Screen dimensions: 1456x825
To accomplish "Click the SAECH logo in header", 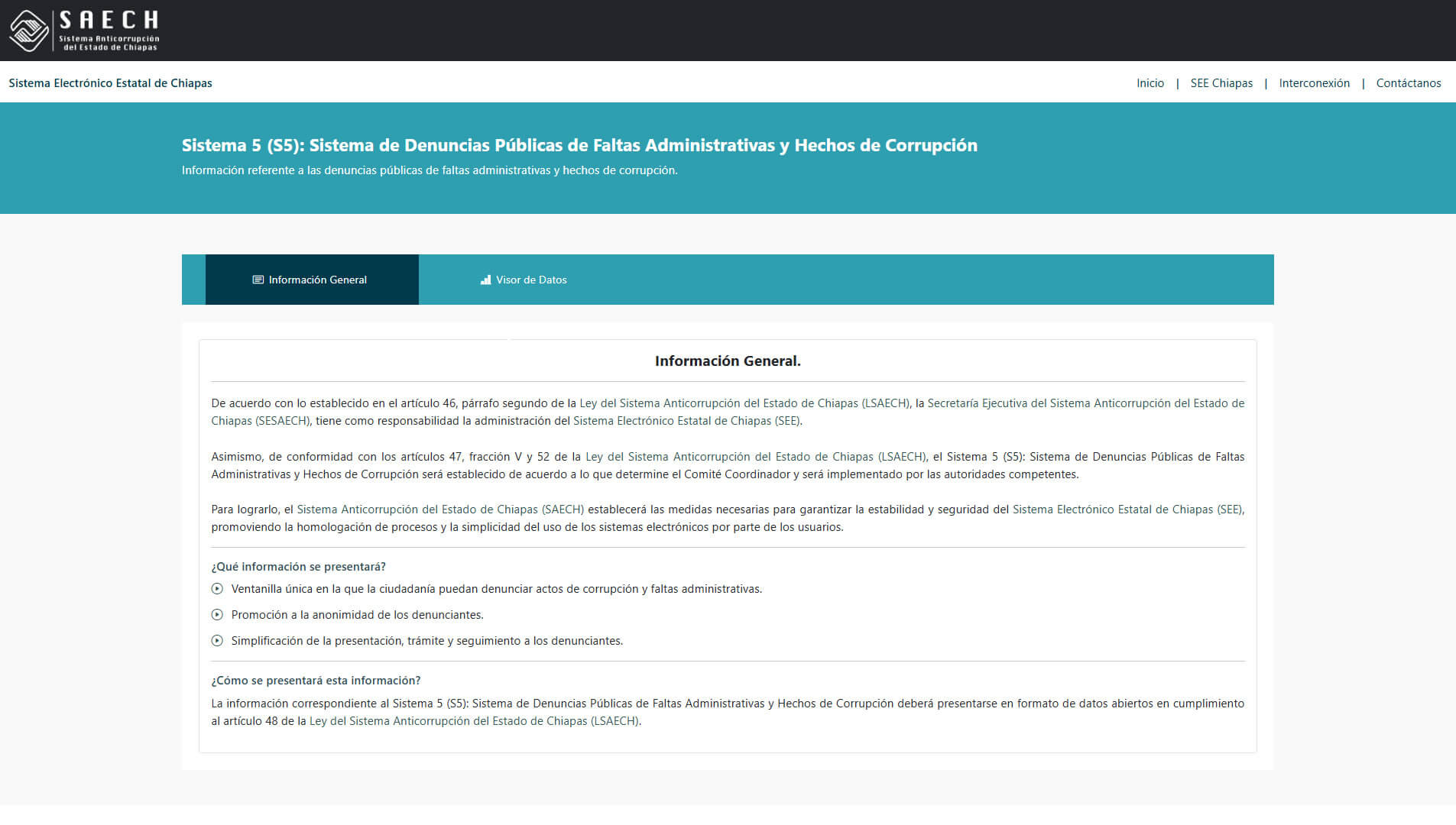I will pyautogui.click(x=84, y=31).
